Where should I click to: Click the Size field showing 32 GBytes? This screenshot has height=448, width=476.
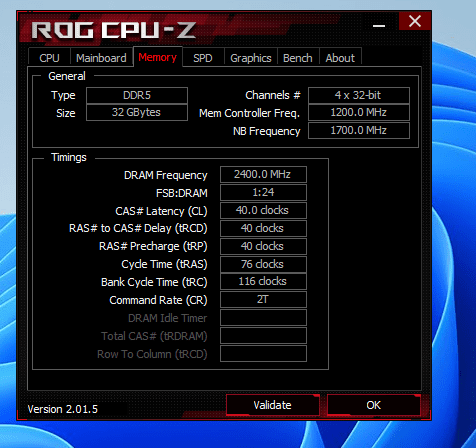click(137, 112)
